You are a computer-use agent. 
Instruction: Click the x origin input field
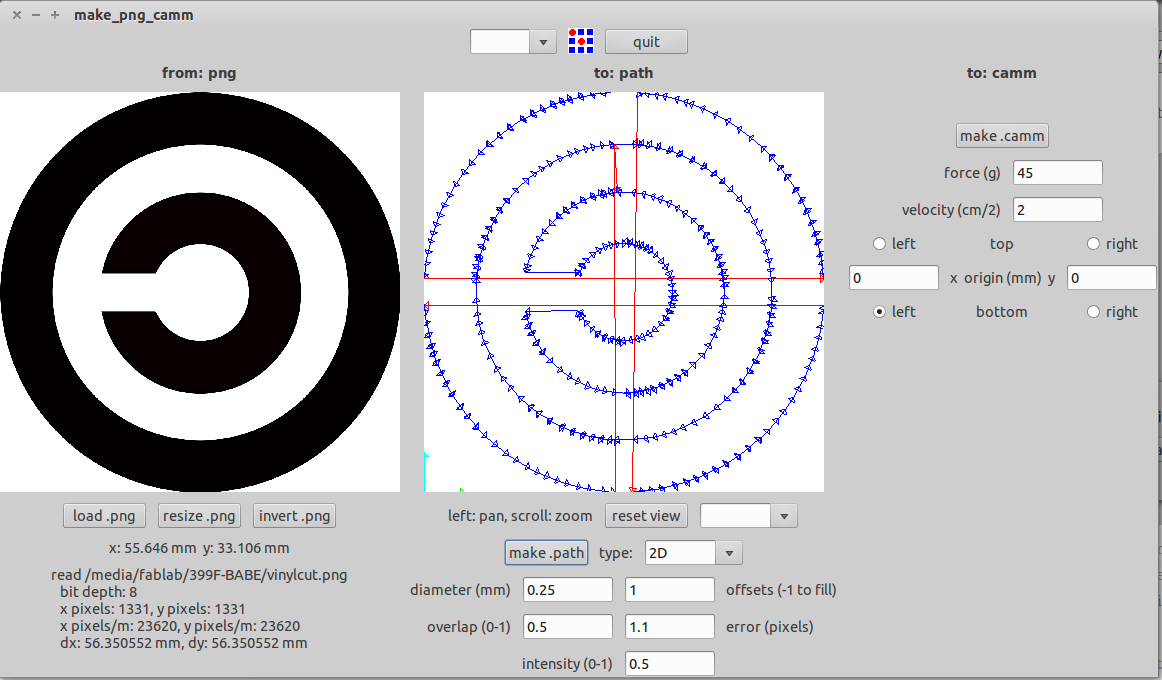pos(894,278)
